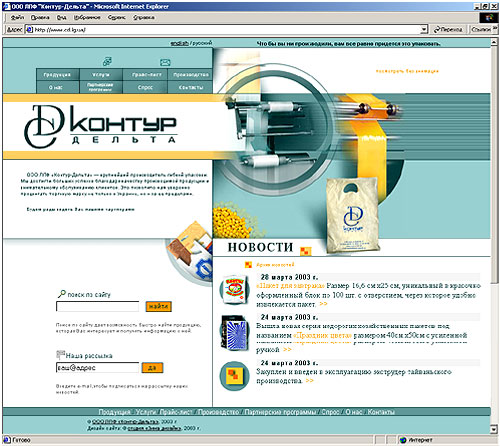Open the Услуги navigation tab

click(101, 75)
